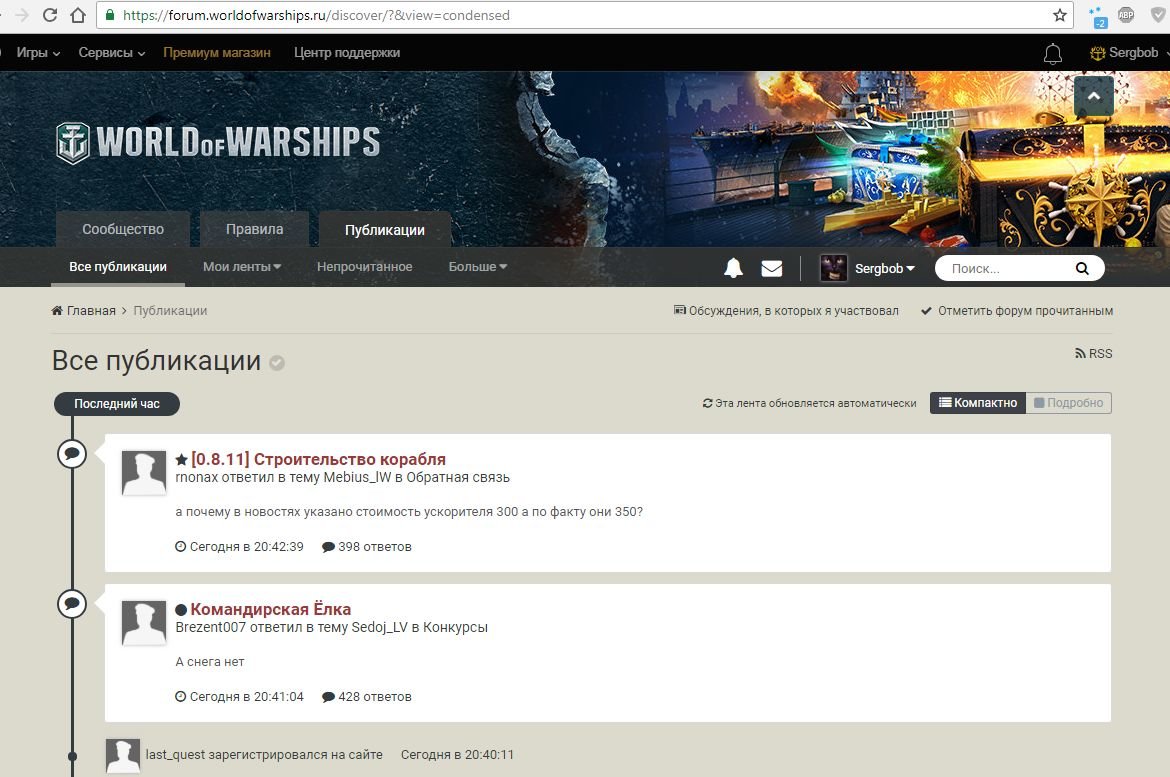
Task: Click the shield extension icon in browser toolbar
Action: click(x=1160, y=15)
